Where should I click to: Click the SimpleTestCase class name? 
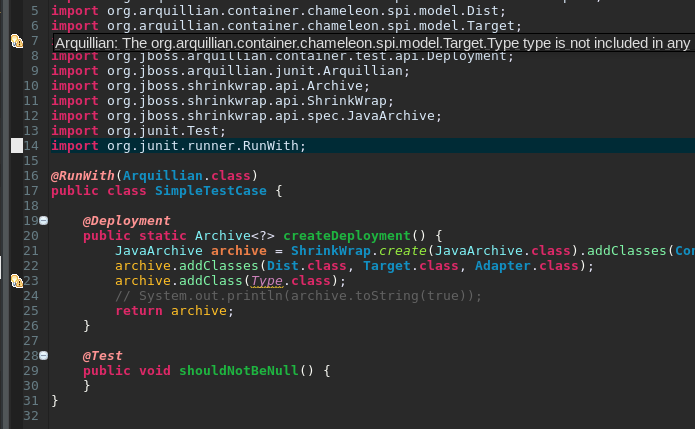click(211, 191)
